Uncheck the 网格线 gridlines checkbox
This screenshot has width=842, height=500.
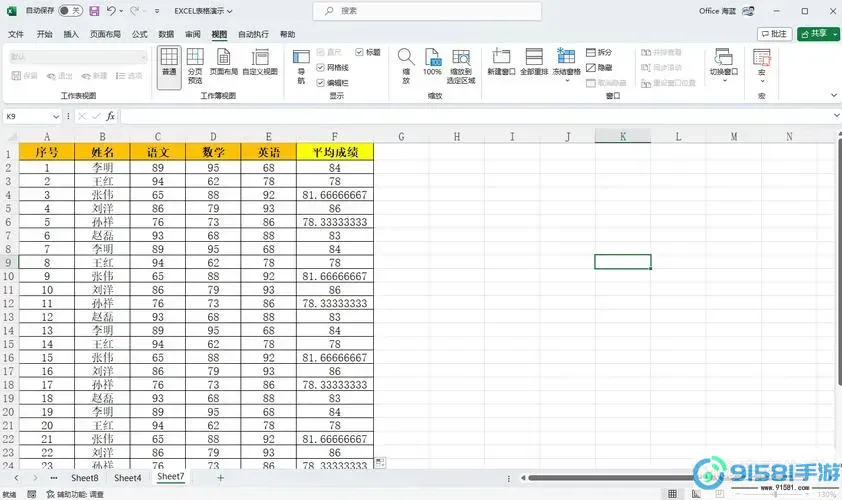click(x=320, y=67)
